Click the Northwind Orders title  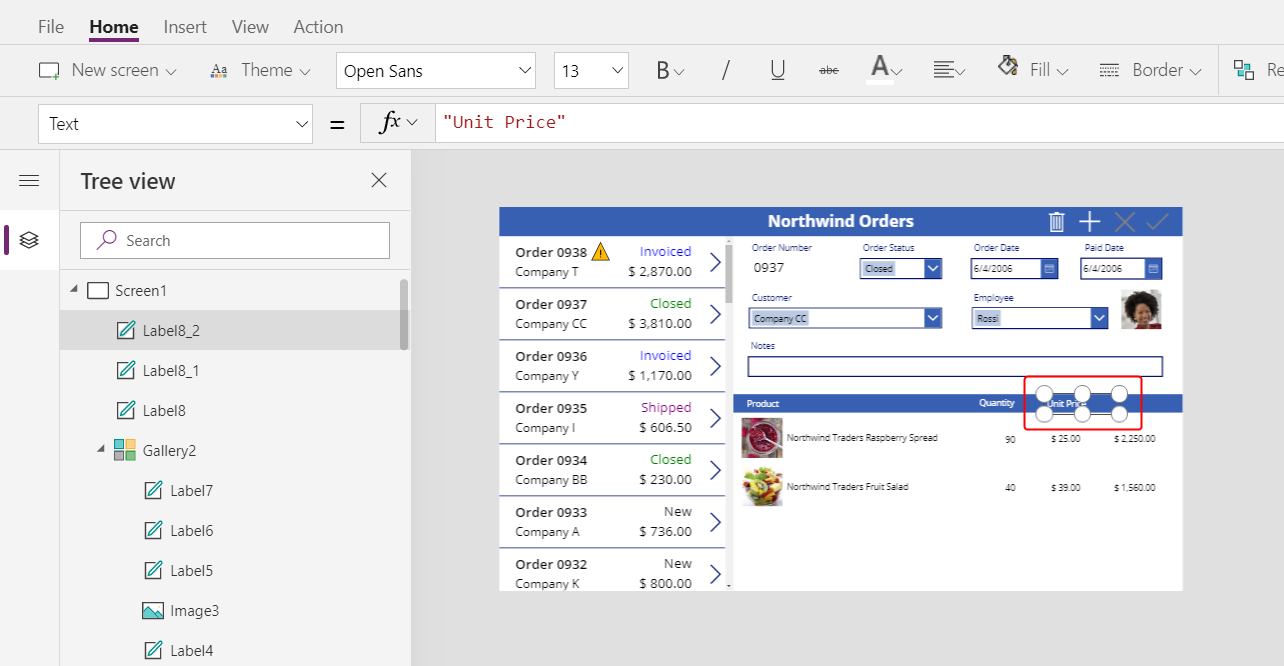840,221
